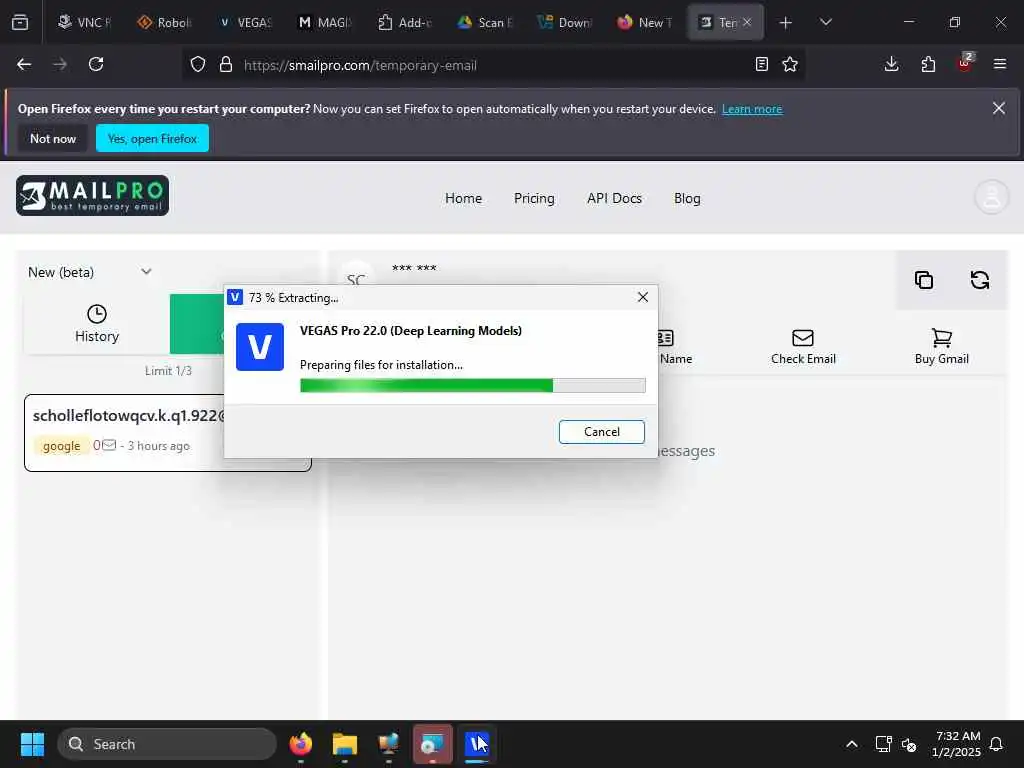Click the uBlock extension icon

coord(965,63)
